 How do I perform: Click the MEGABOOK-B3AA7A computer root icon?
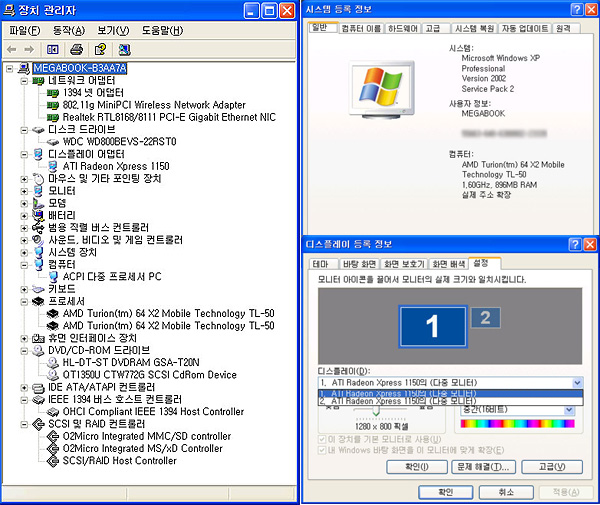[24, 68]
